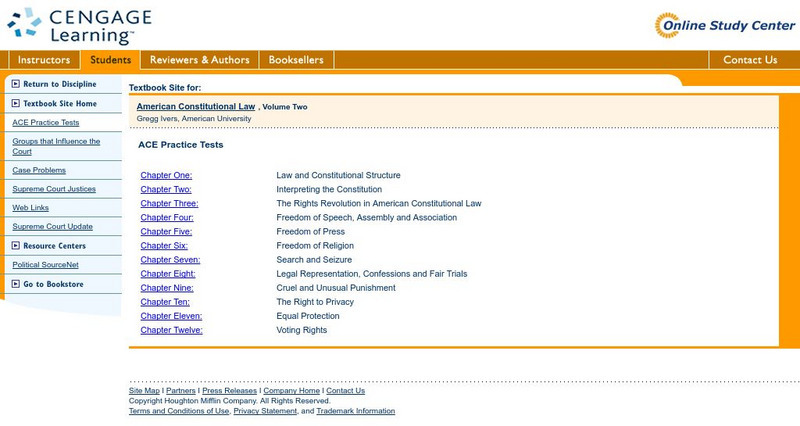Open ACE Practice Tests sidebar link
This screenshot has height=426, width=800.
[46, 122]
